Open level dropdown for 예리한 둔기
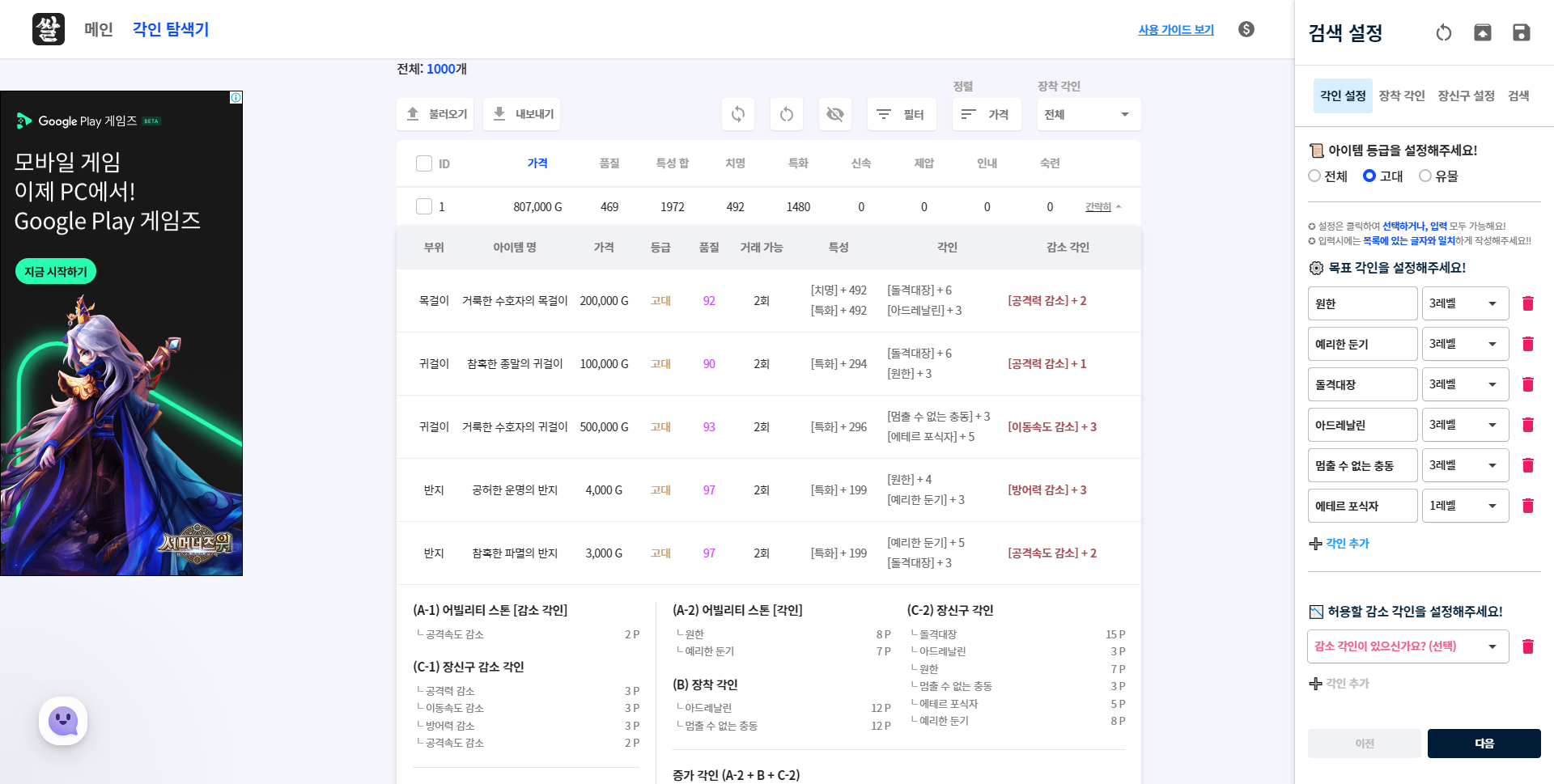The height and width of the screenshot is (784, 1554). coord(1466,344)
